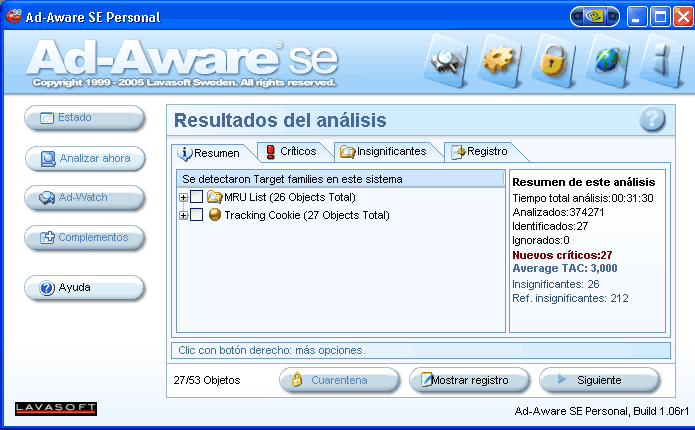The height and width of the screenshot is (430, 695).
Task: Open Ad-Watch from the sidebar
Action: coord(84,197)
